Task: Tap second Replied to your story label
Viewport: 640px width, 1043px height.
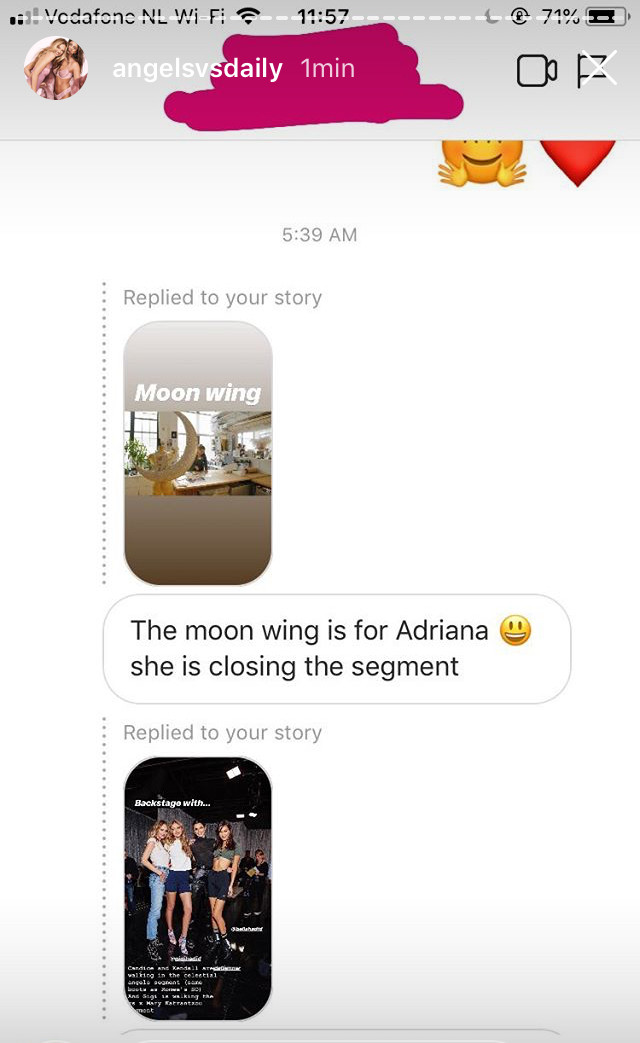Action: pos(222,732)
